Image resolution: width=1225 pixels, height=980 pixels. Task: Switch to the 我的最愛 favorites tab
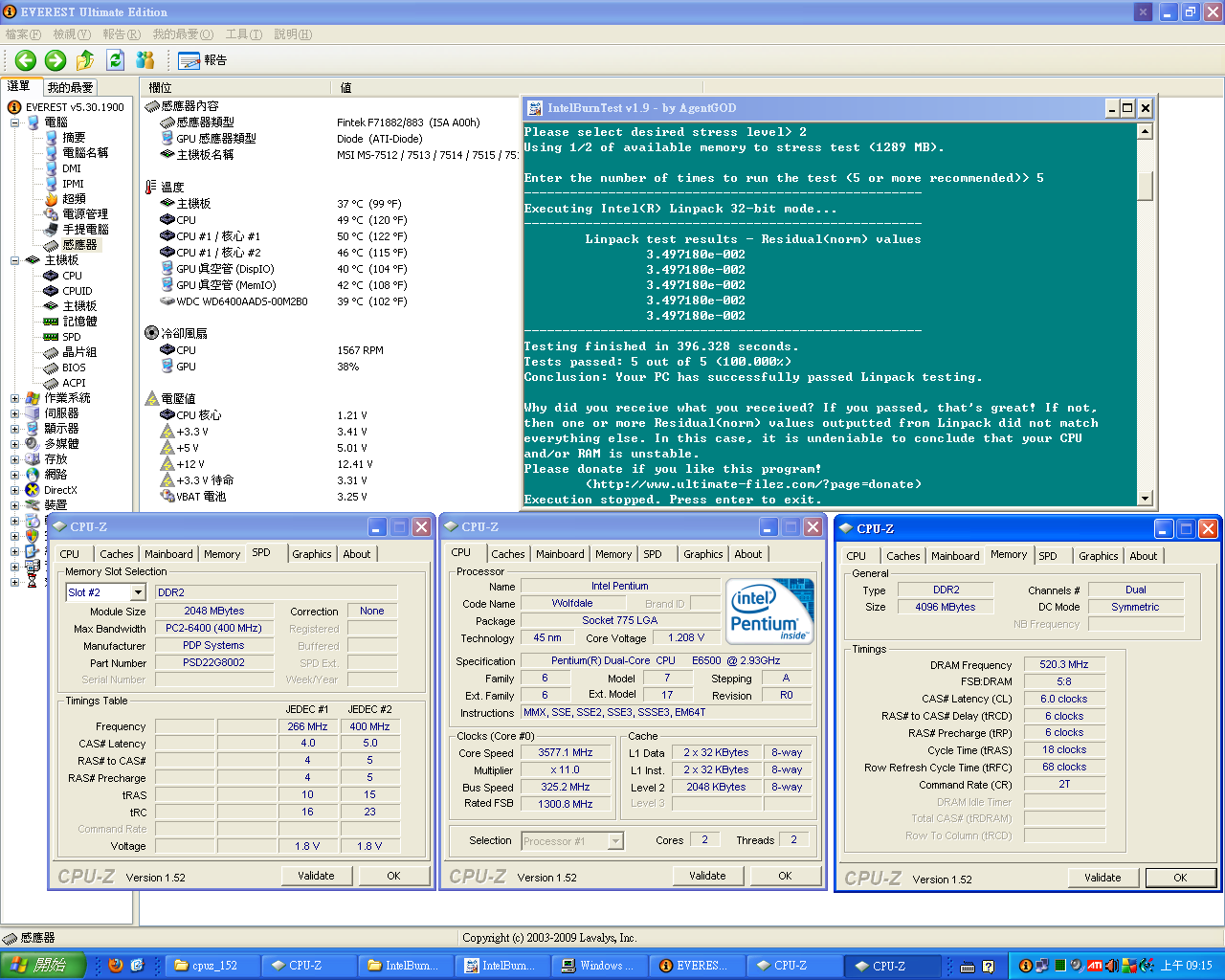coord(70,87)
